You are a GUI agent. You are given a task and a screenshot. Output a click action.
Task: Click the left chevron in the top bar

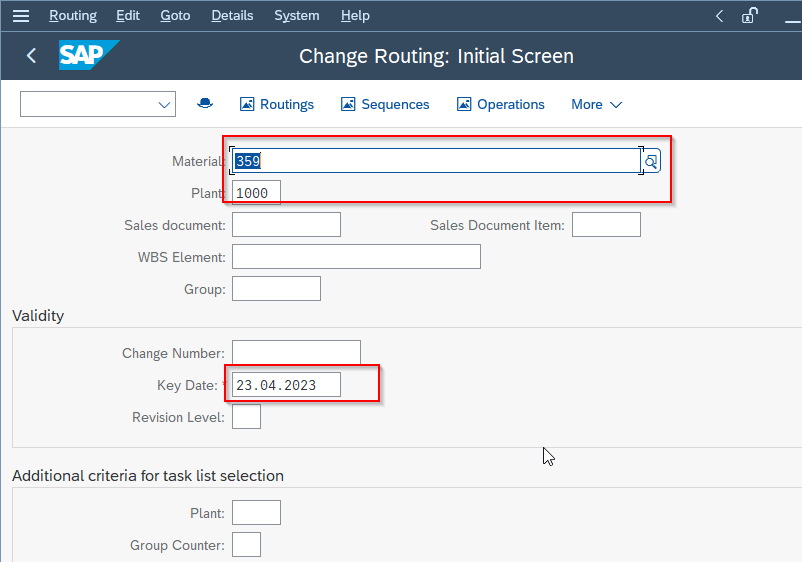point(719,16)
